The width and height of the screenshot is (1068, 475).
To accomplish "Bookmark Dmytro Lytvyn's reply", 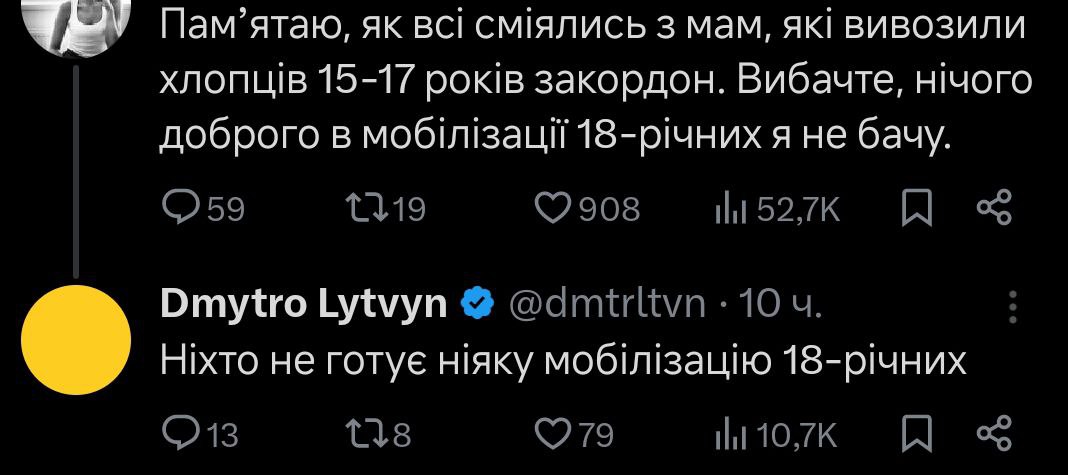I will tap(915, 434).
